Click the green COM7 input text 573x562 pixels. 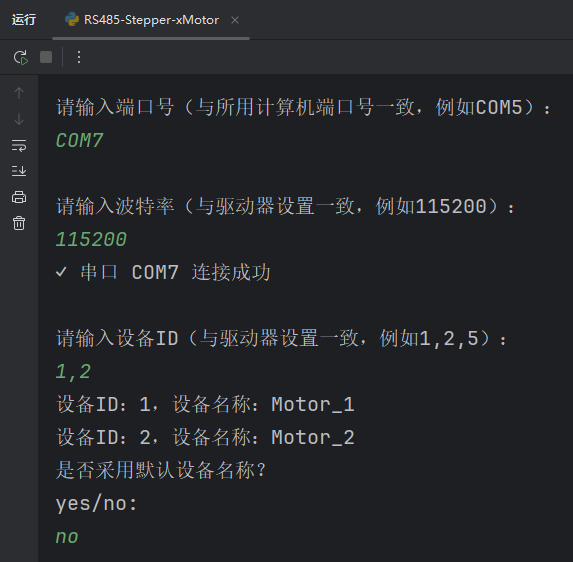point(79,141)
